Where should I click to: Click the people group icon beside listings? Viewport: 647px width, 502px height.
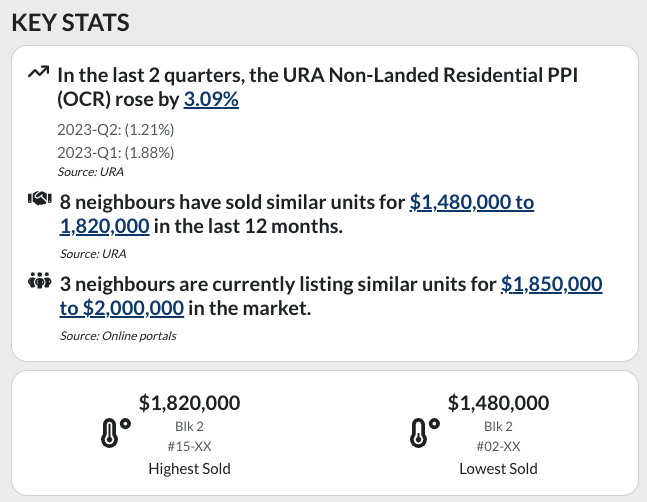[40, 281]
